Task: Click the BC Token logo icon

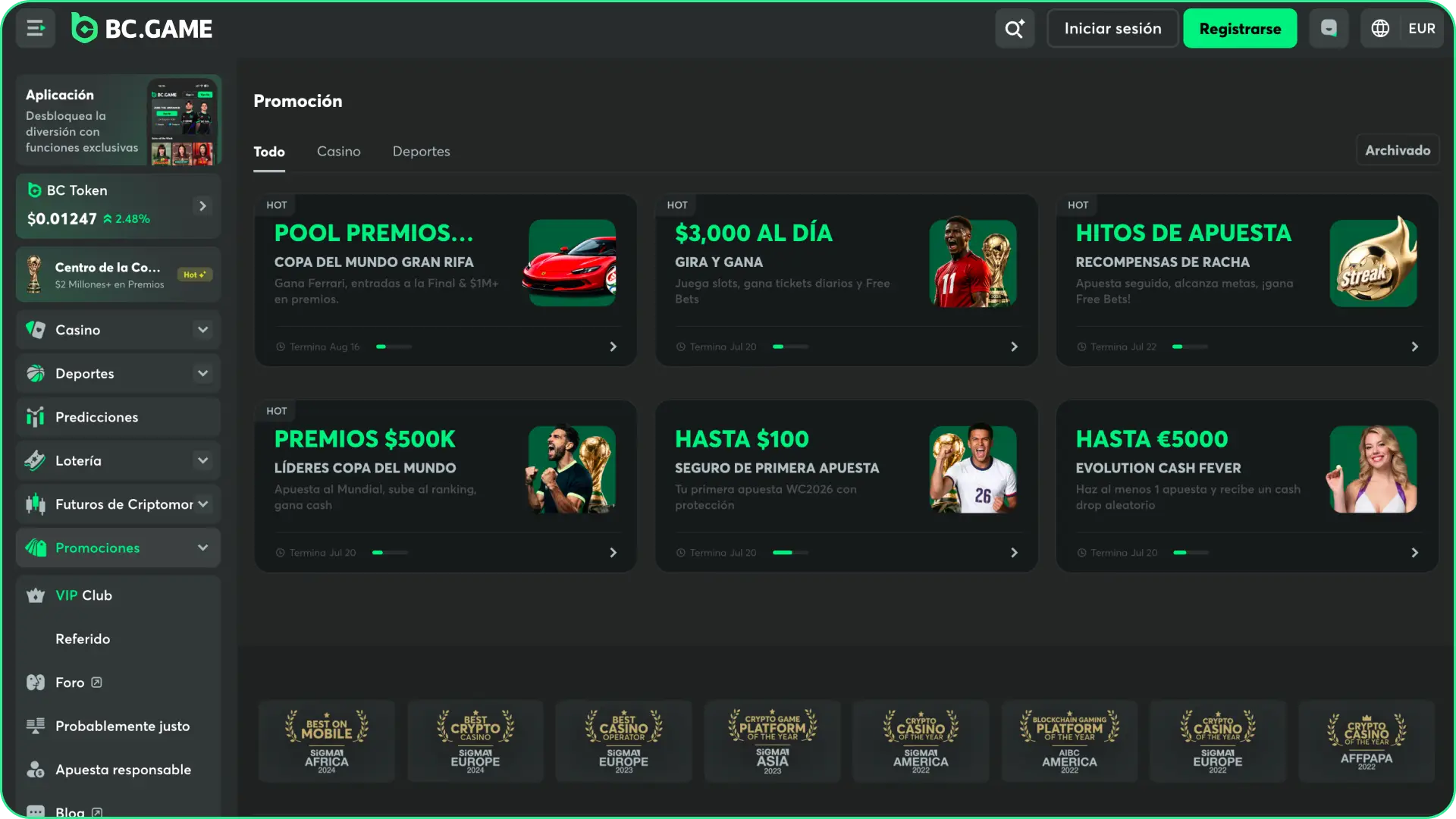Action: 34,190
